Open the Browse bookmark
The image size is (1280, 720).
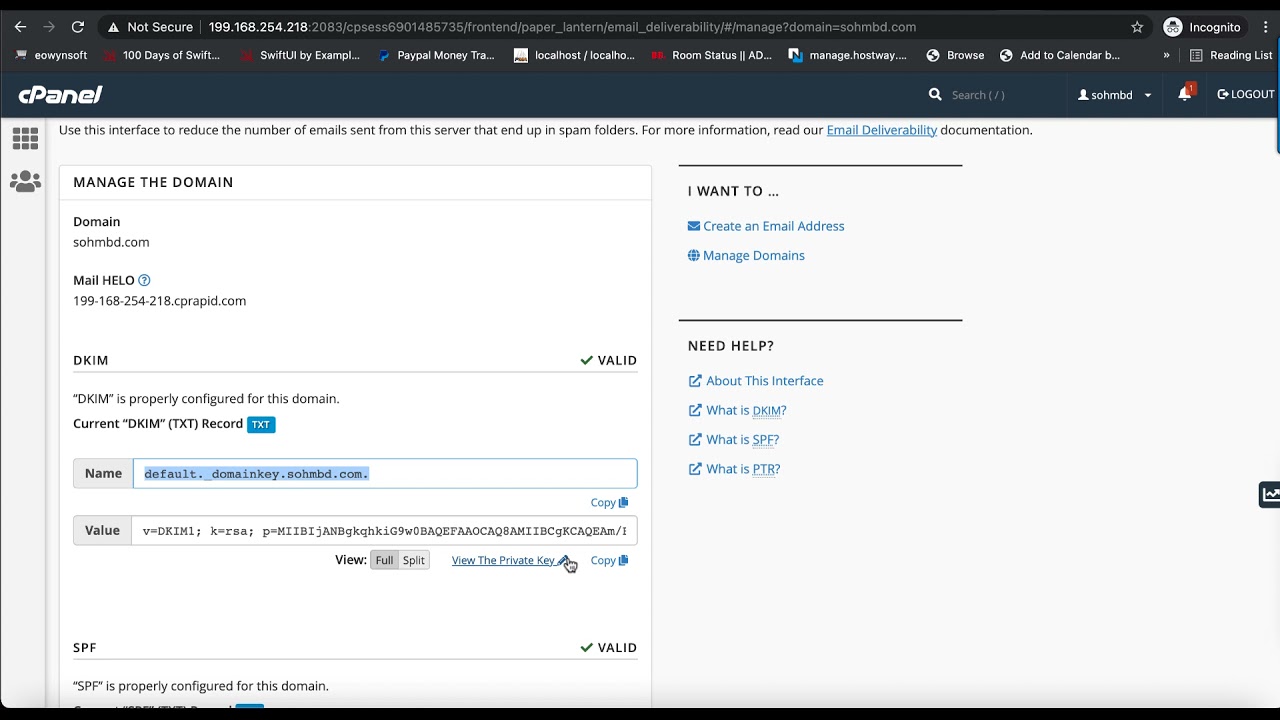coord(955,55)
